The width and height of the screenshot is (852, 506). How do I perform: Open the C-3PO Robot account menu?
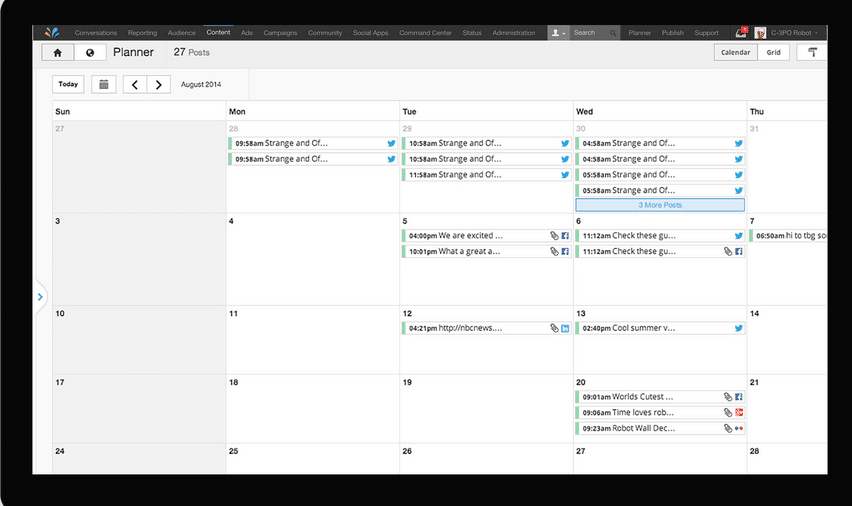tap(790, 33)
